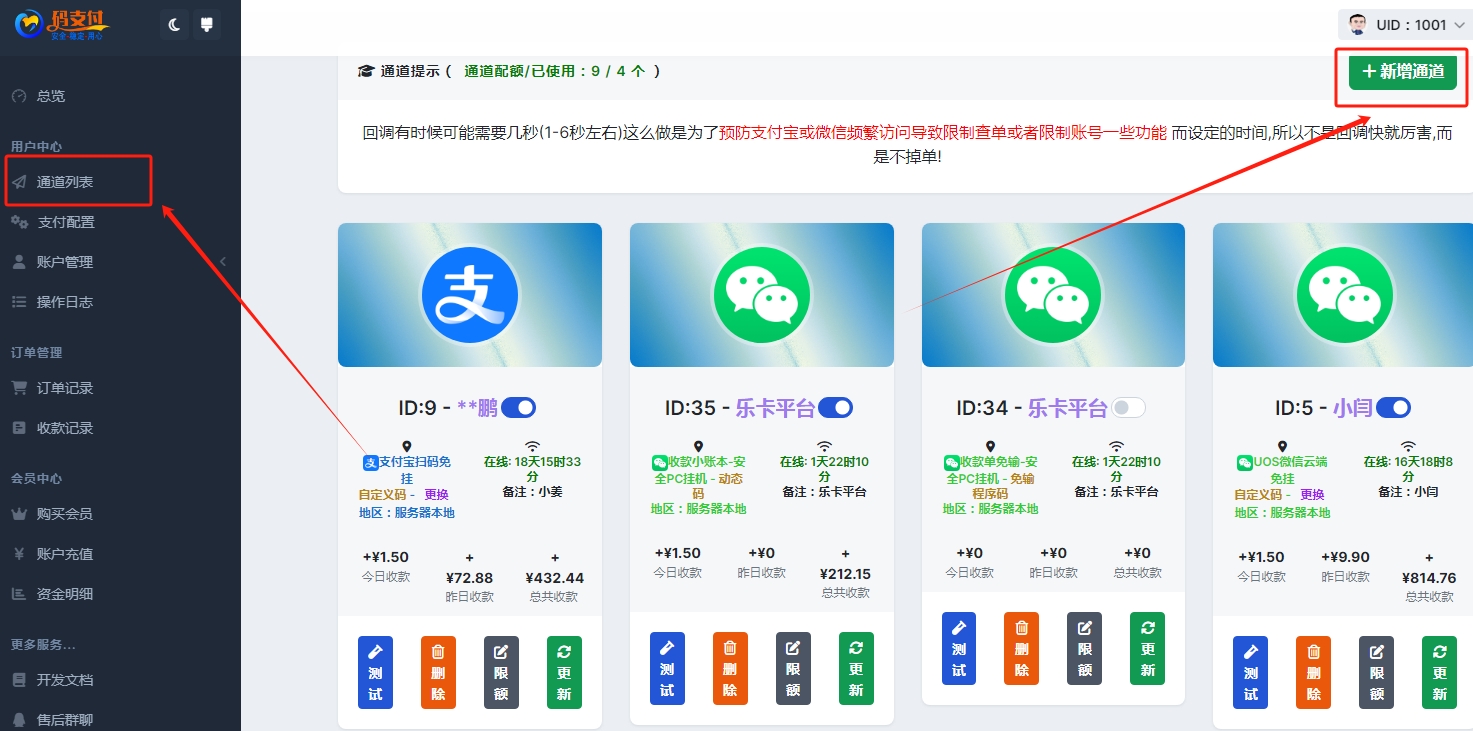Click 更新 button on ID:9 card
Screen dimensions: 1473x731
[x=564, y=672]
